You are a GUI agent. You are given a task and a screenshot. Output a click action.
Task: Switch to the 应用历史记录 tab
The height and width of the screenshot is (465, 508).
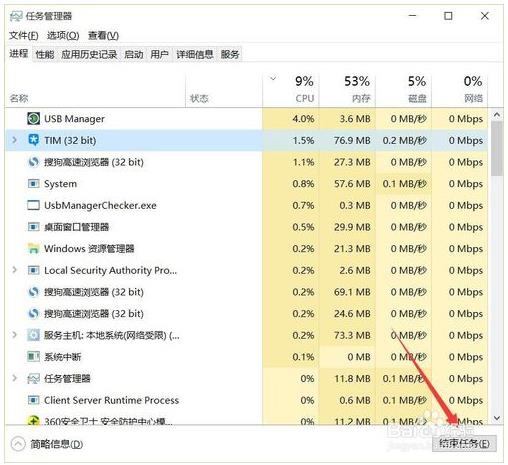click(89, 54)
